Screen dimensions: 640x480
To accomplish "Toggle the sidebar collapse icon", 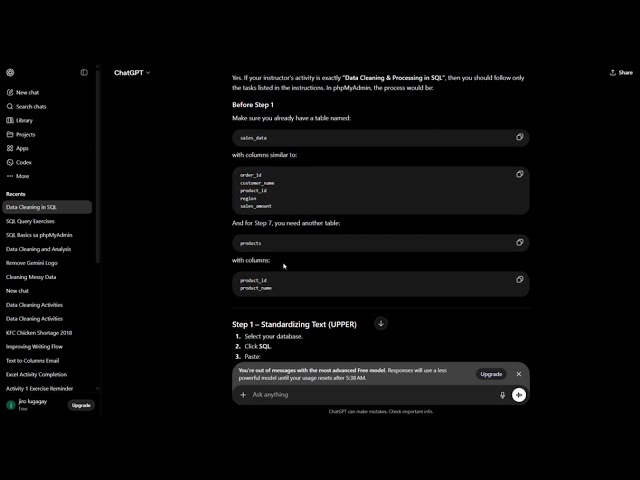I will [x=84, y=73].
